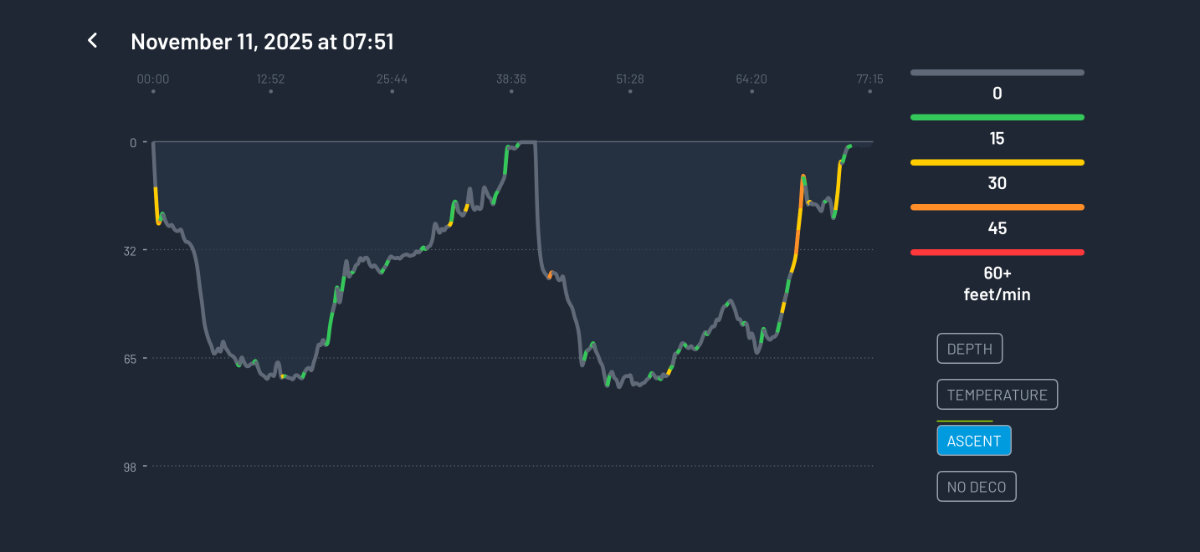
Task: Click the 12:52 time axis marker
Action: tap(270, 79)
